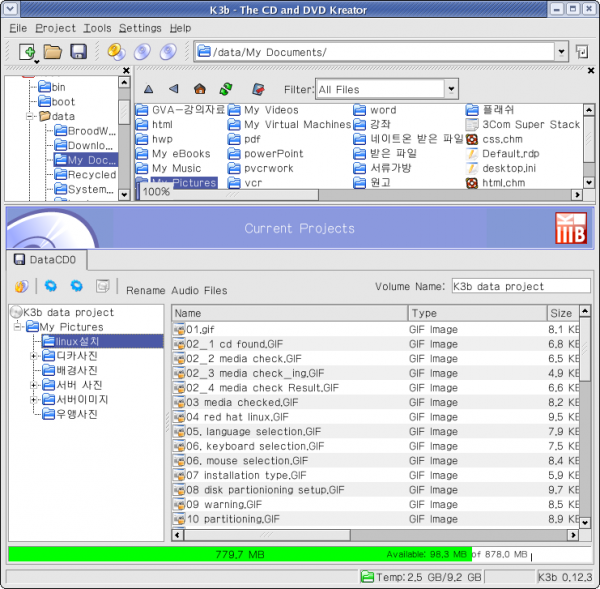
Task: Select the Recycled folder in the directory tree
Action: (x=85, y=175)
